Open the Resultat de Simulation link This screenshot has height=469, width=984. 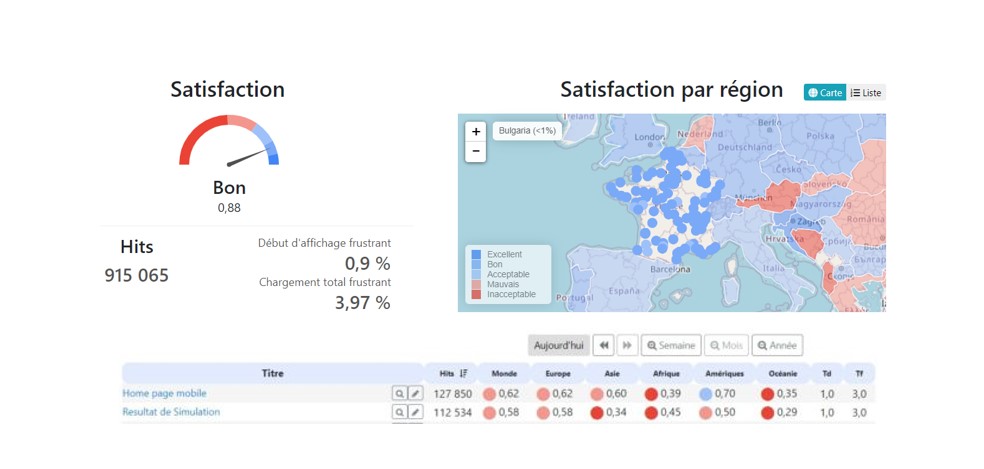pyautogui.click(x=171, y=412)
